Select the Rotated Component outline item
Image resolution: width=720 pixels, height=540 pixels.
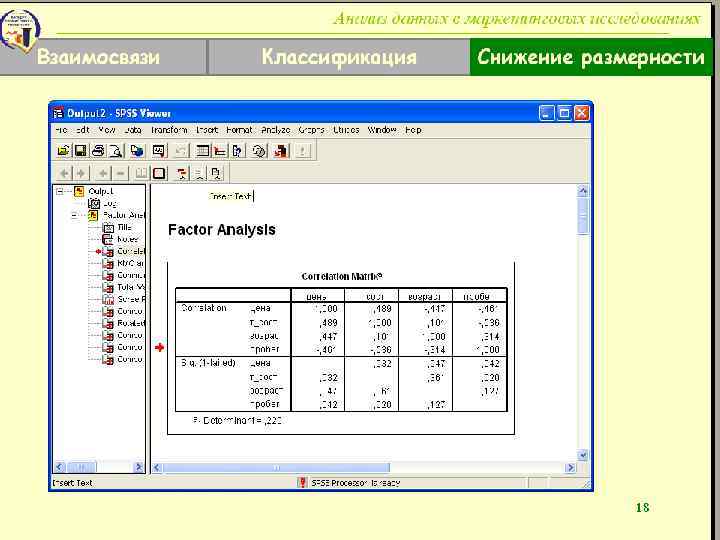[x=131, y=323]
